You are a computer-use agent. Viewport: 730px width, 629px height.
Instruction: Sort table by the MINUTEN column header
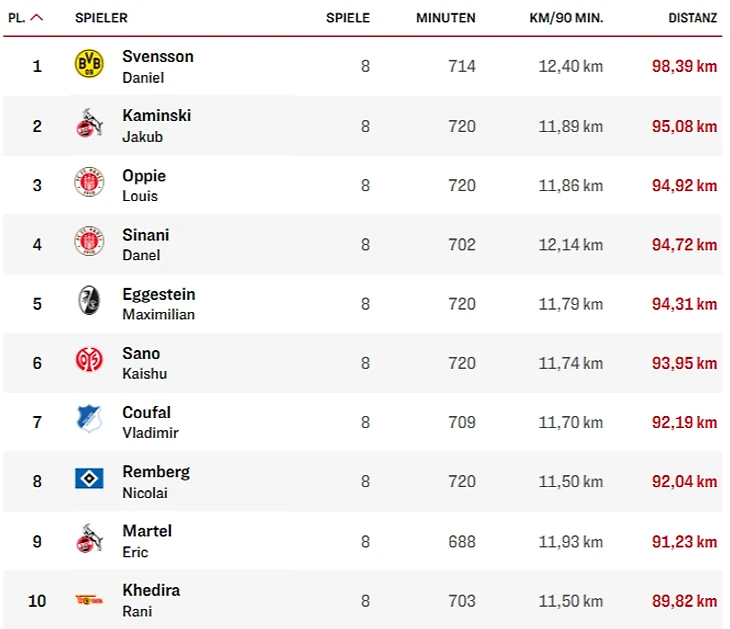(445, 18)
